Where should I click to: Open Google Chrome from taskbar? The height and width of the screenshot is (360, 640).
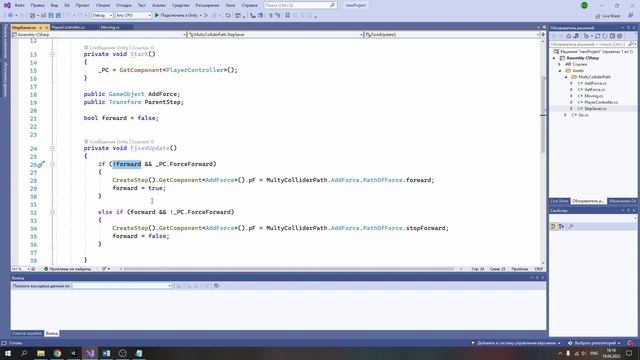coord(57,353)
